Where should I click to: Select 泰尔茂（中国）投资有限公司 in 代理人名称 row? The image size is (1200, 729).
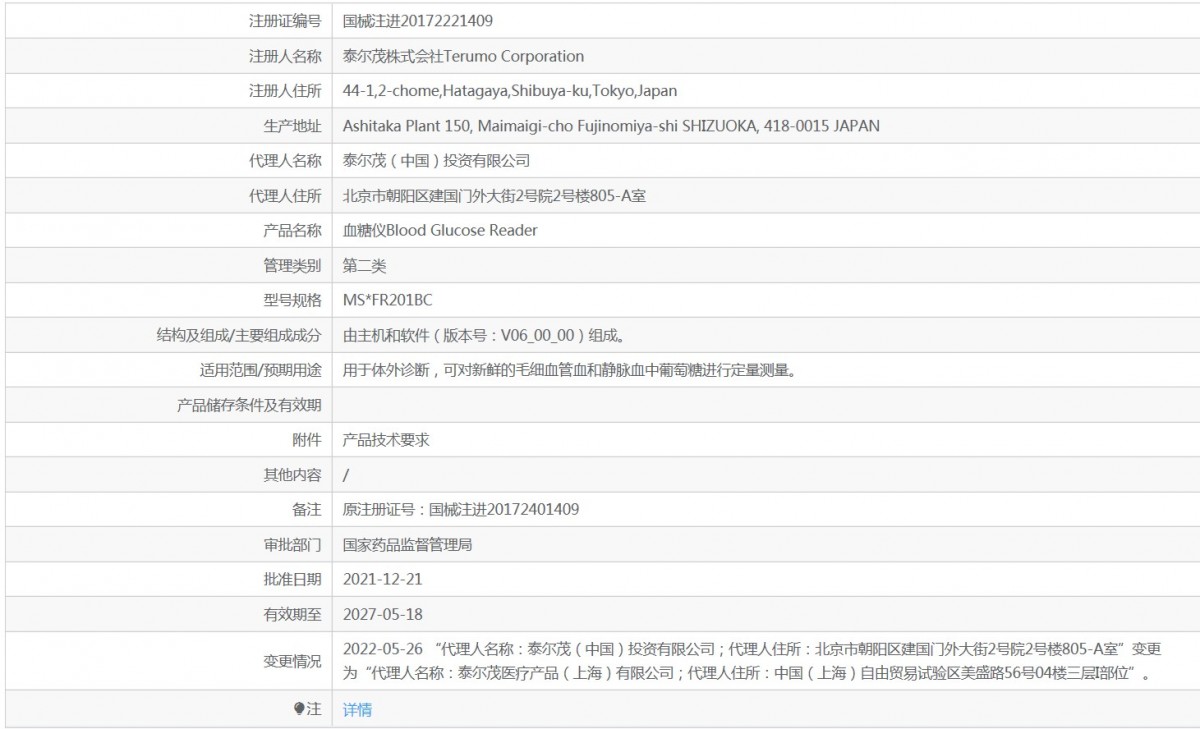tap(436, 160)
